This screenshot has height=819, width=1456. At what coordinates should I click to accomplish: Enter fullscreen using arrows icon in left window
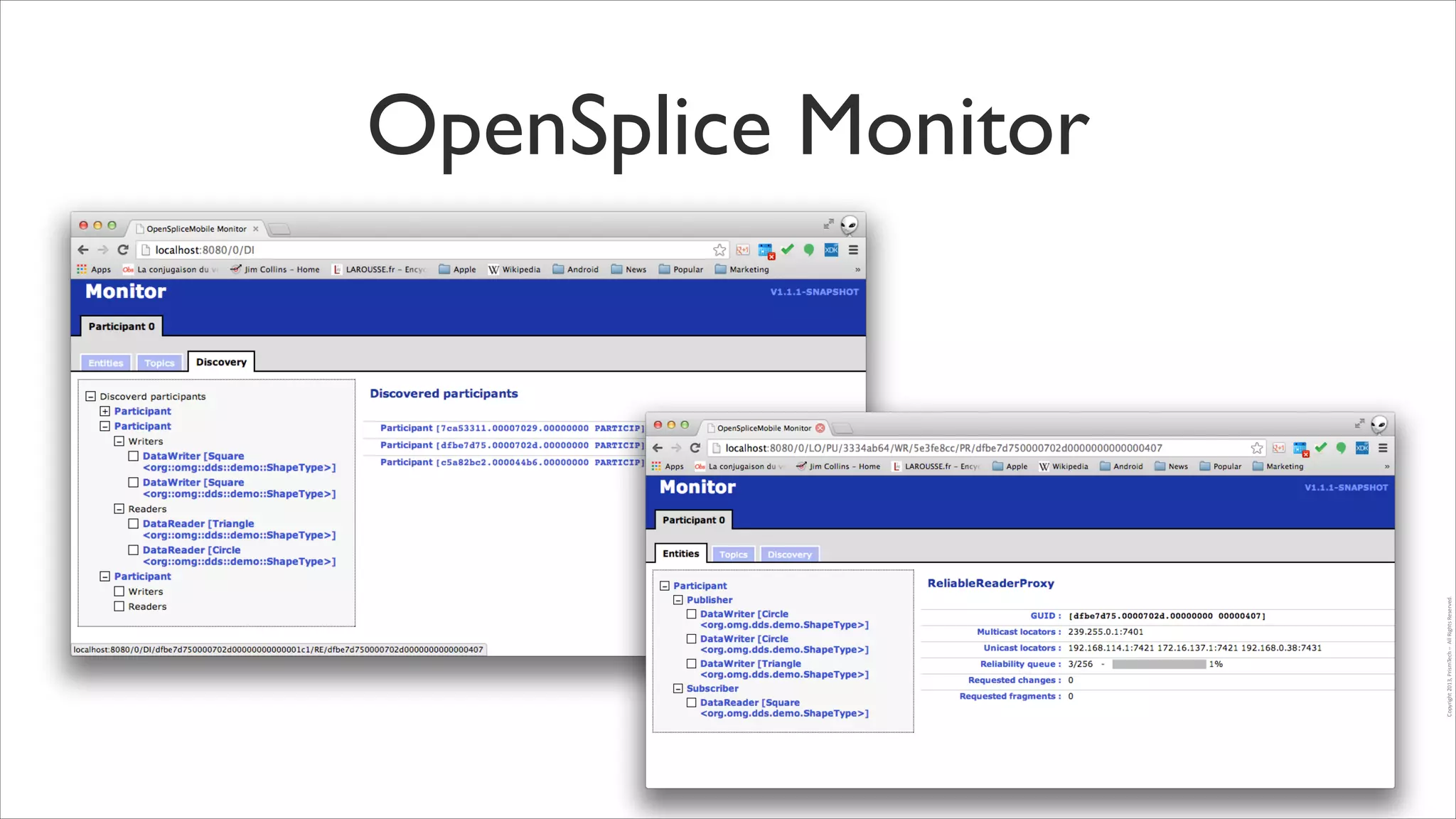tap(828, 224)
